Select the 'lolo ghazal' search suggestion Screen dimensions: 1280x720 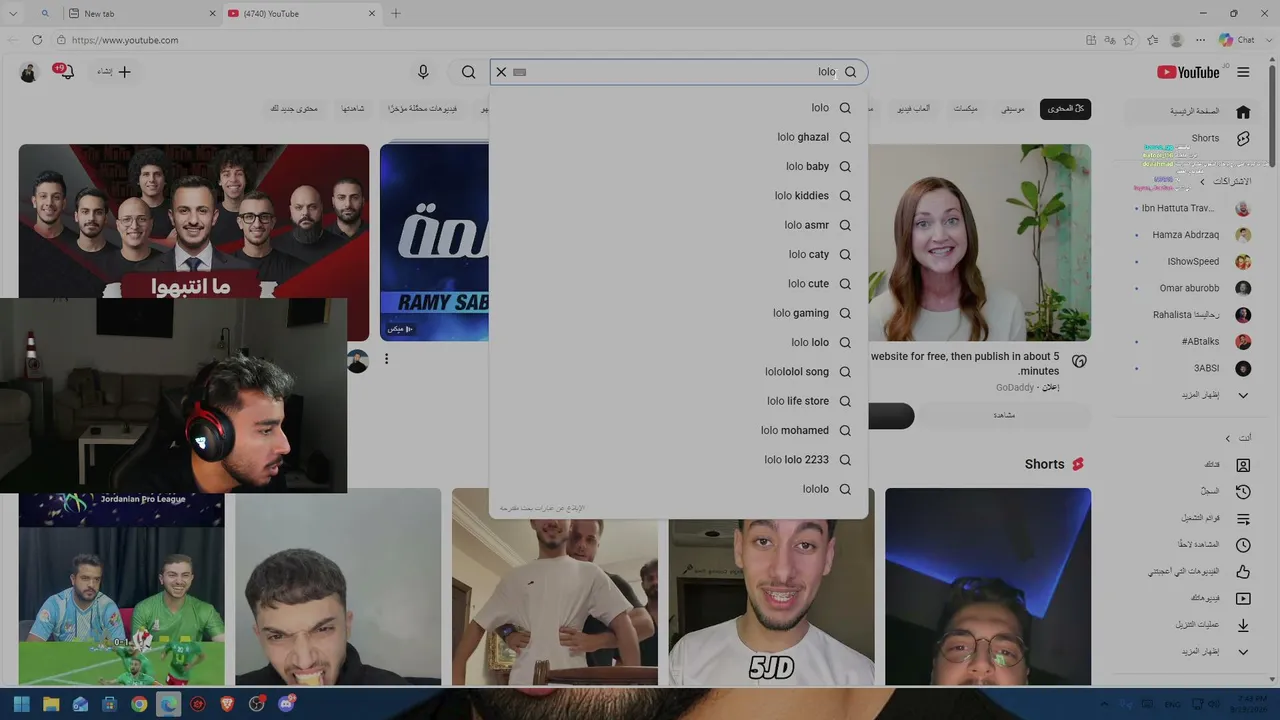(678, 137)
